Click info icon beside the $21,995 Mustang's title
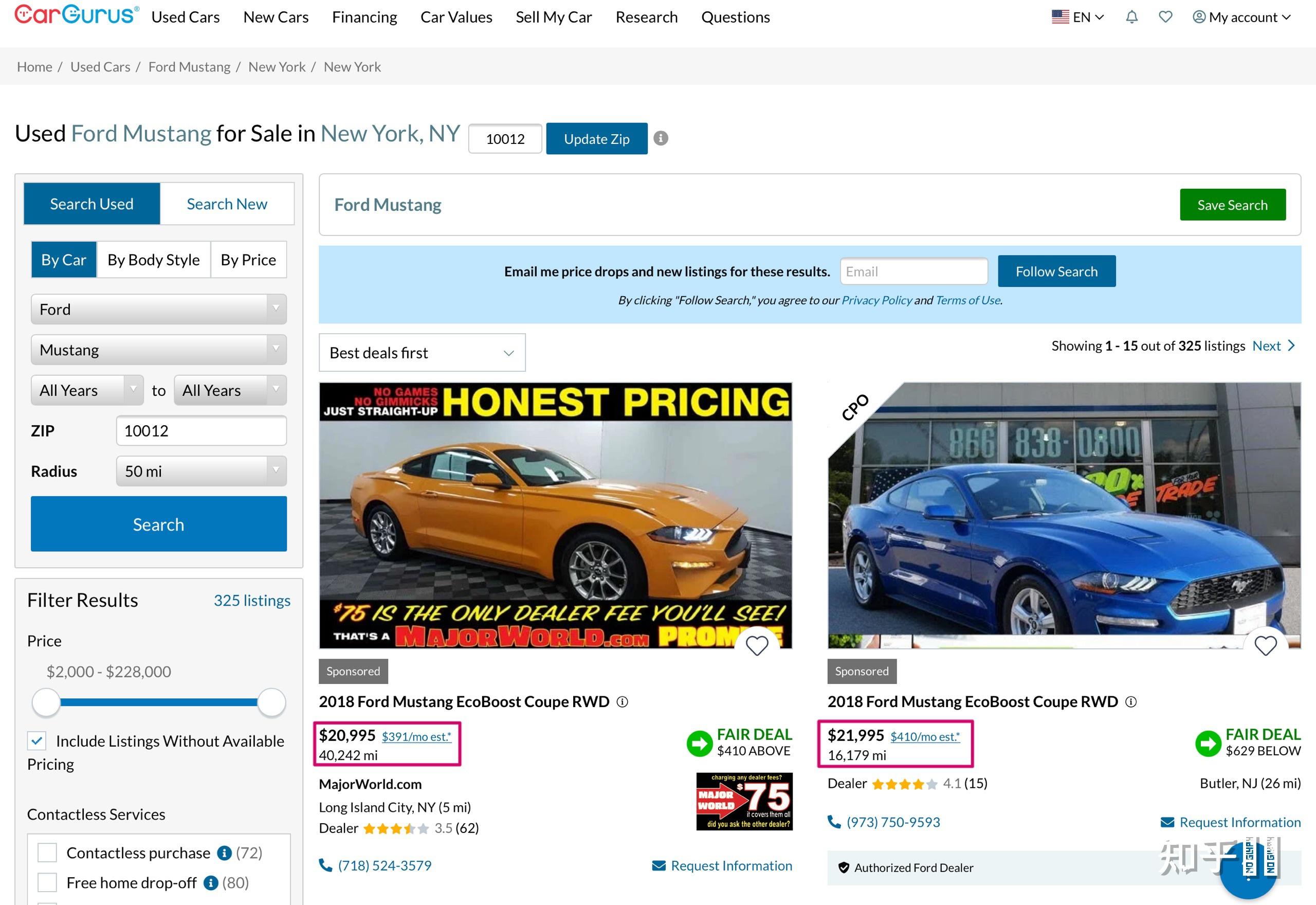 tap(1130, 702)
